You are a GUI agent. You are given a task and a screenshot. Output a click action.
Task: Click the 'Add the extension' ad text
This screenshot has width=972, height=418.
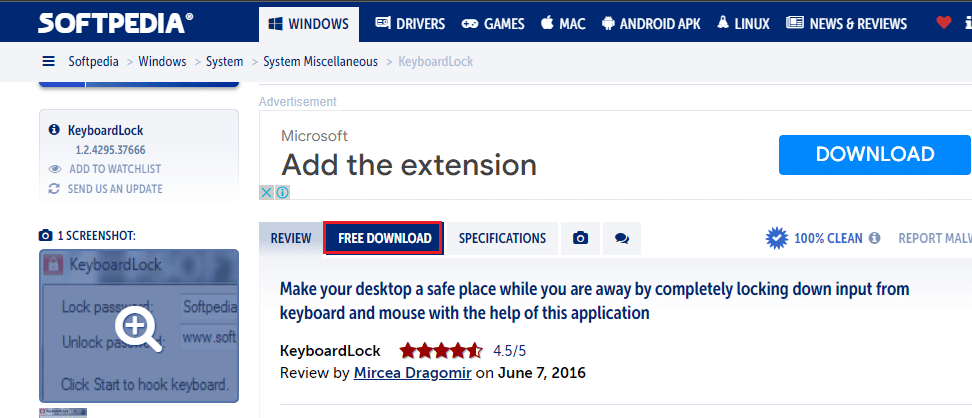coord(409,165)
